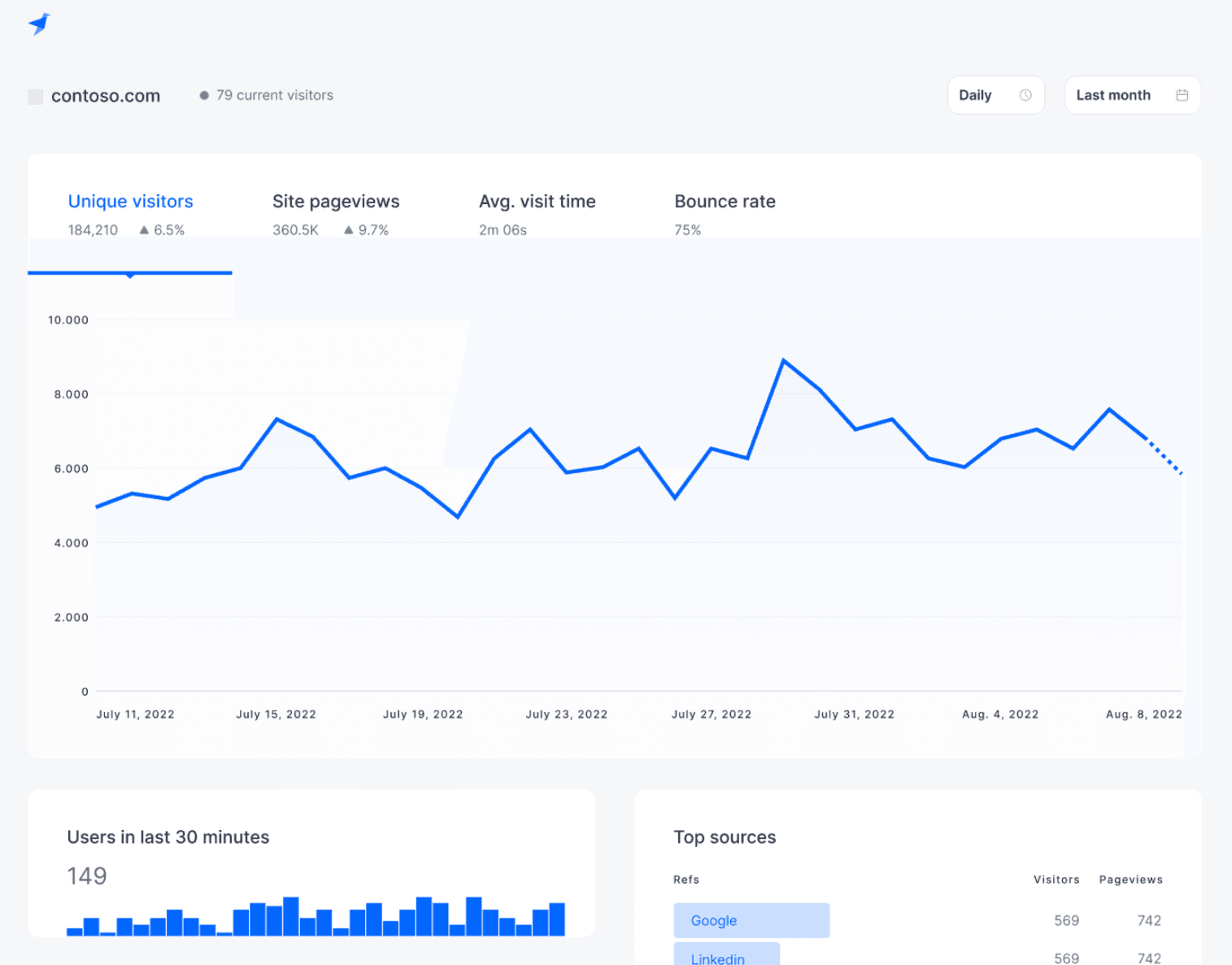Click the July 11, 2022 axis label
Image resolution: width=1232 pixels, height=965 pixels.
pos(135,714)
